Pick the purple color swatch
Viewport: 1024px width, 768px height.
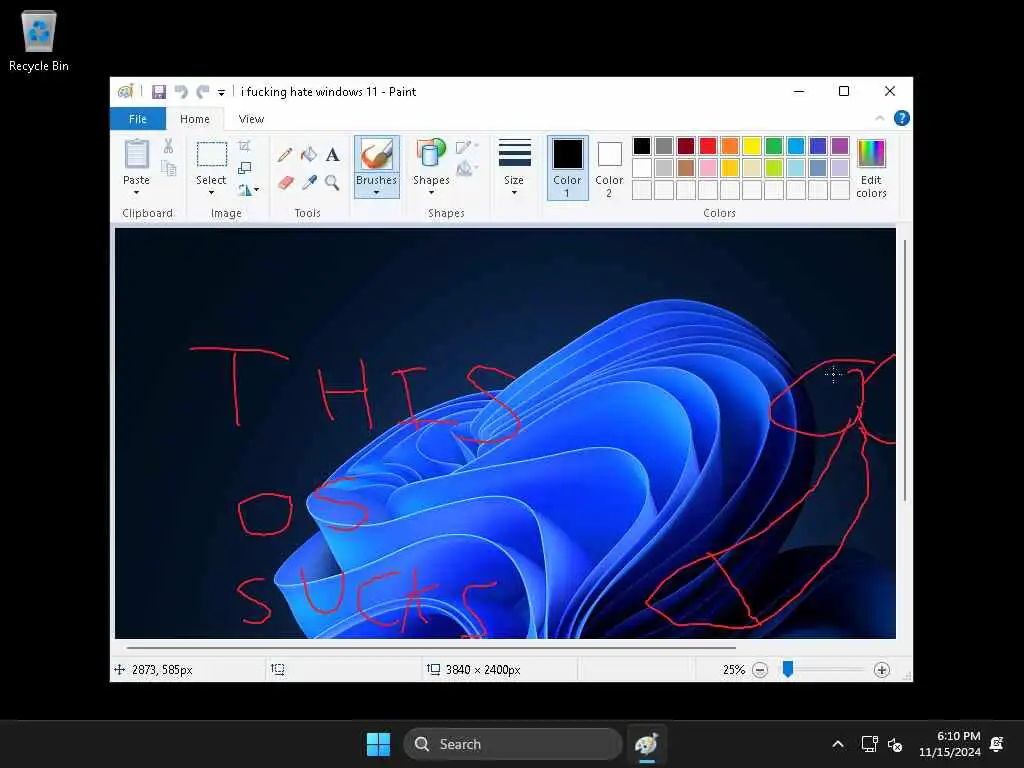840,146
